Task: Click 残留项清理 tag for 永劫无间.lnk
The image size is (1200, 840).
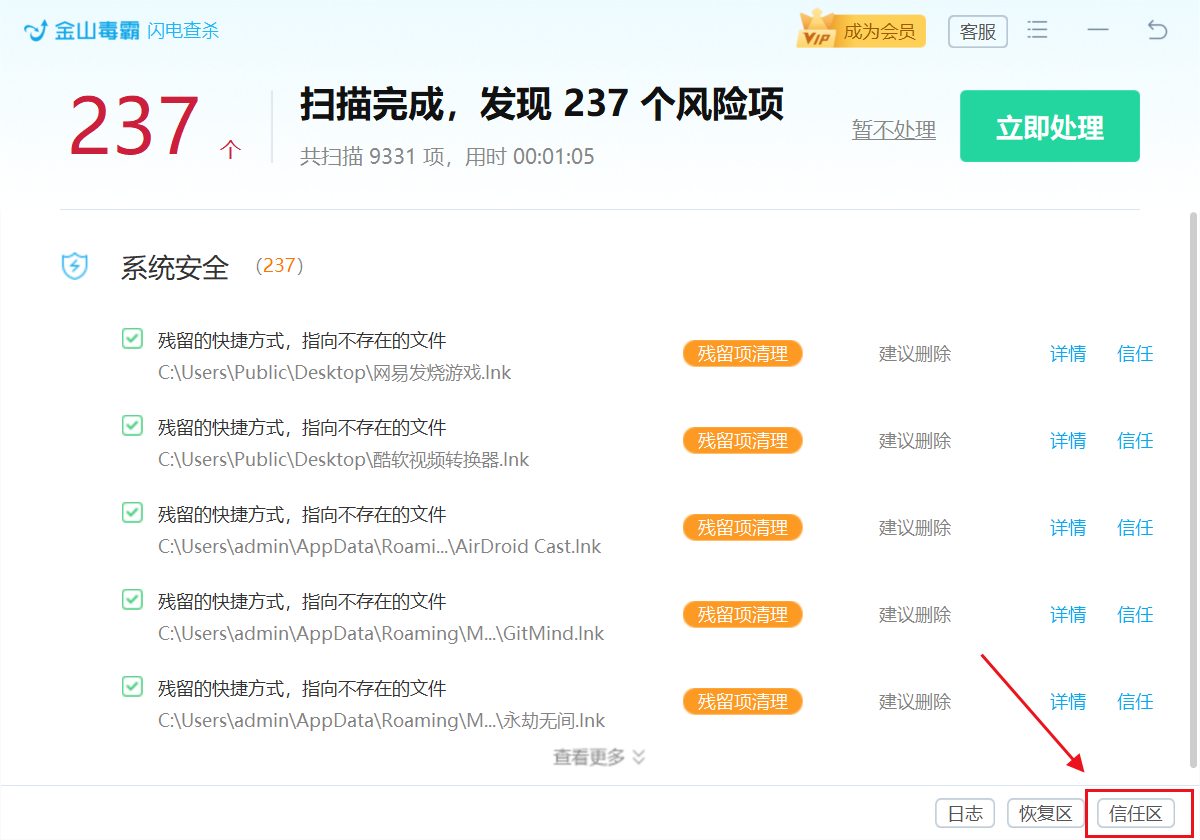Action: (x=743, y=702)
